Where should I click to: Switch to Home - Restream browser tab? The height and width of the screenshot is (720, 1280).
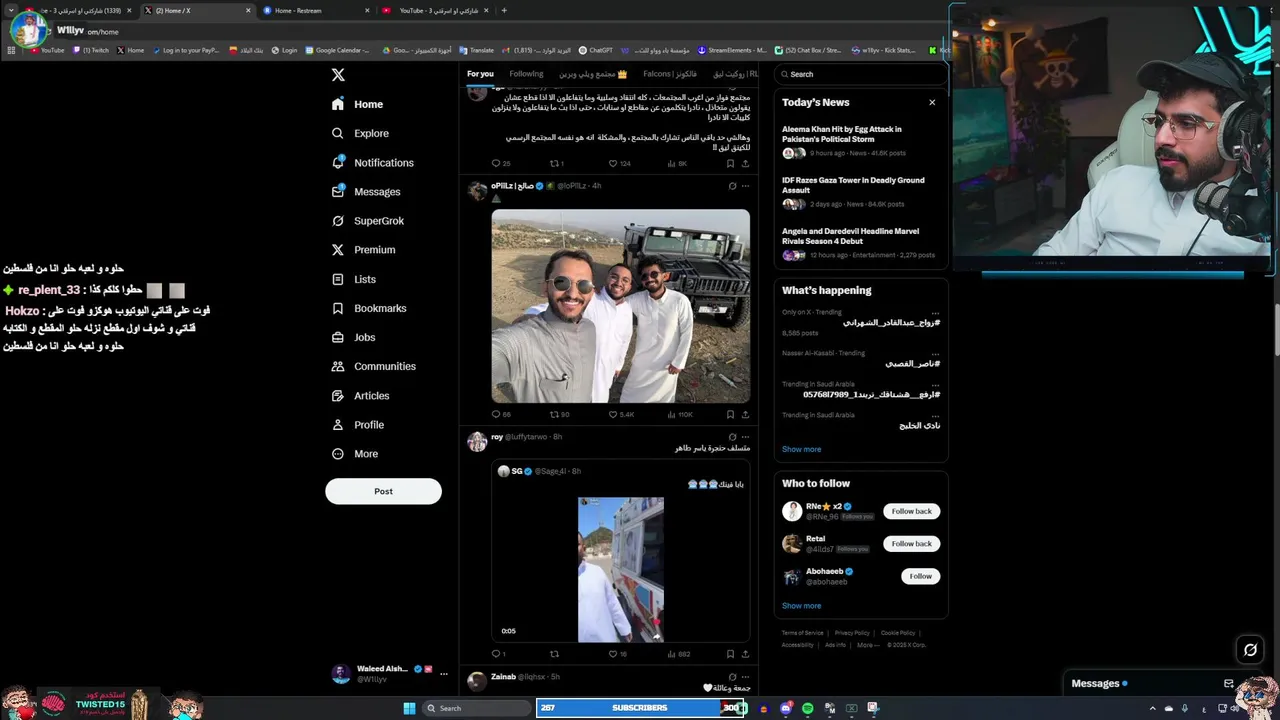pyautogui.click(x=315, y=10)
